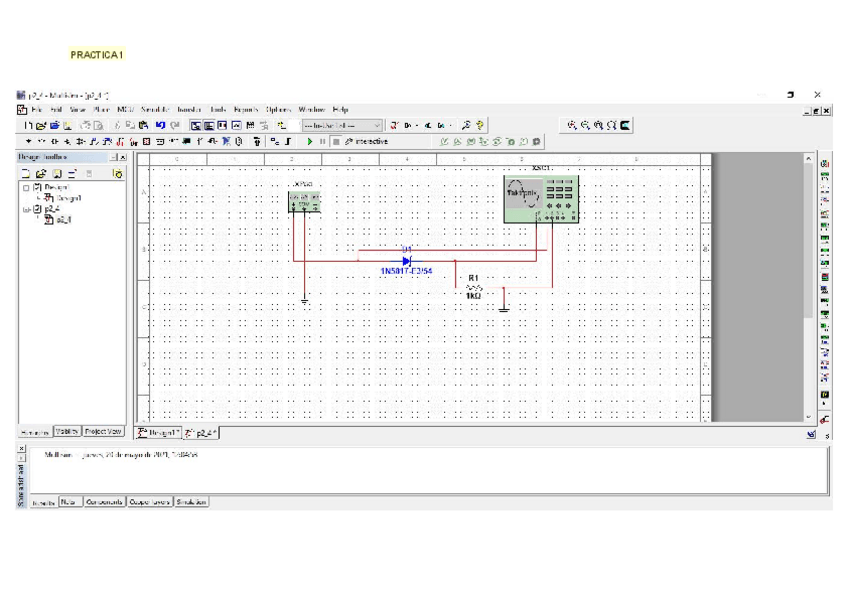Switch to the Design1 schematic tab

pos(158,432)
